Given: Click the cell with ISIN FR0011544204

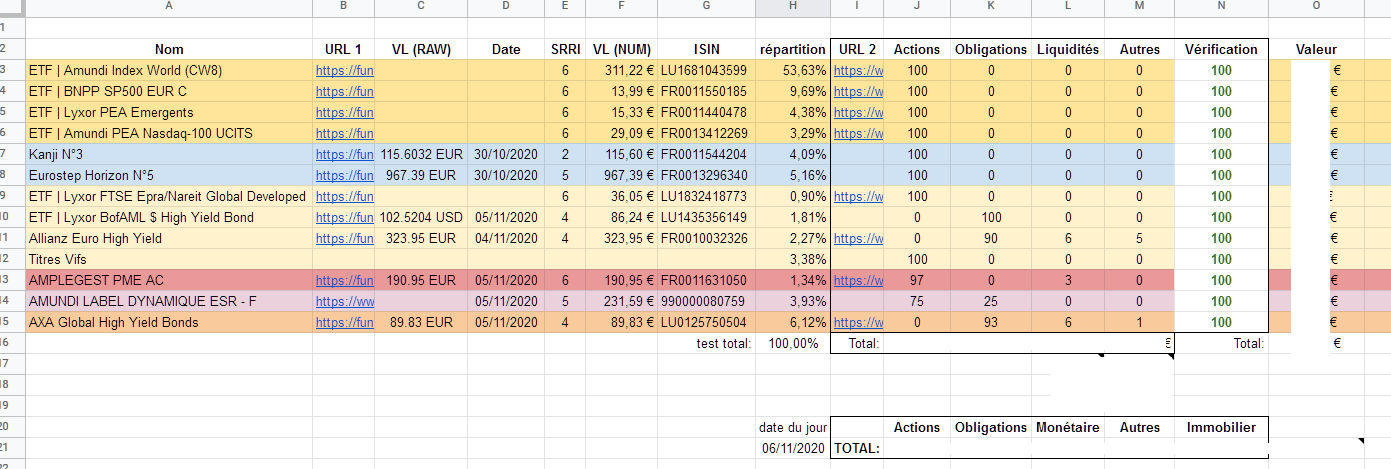Looking at the screenshot, I should [706, 155].
